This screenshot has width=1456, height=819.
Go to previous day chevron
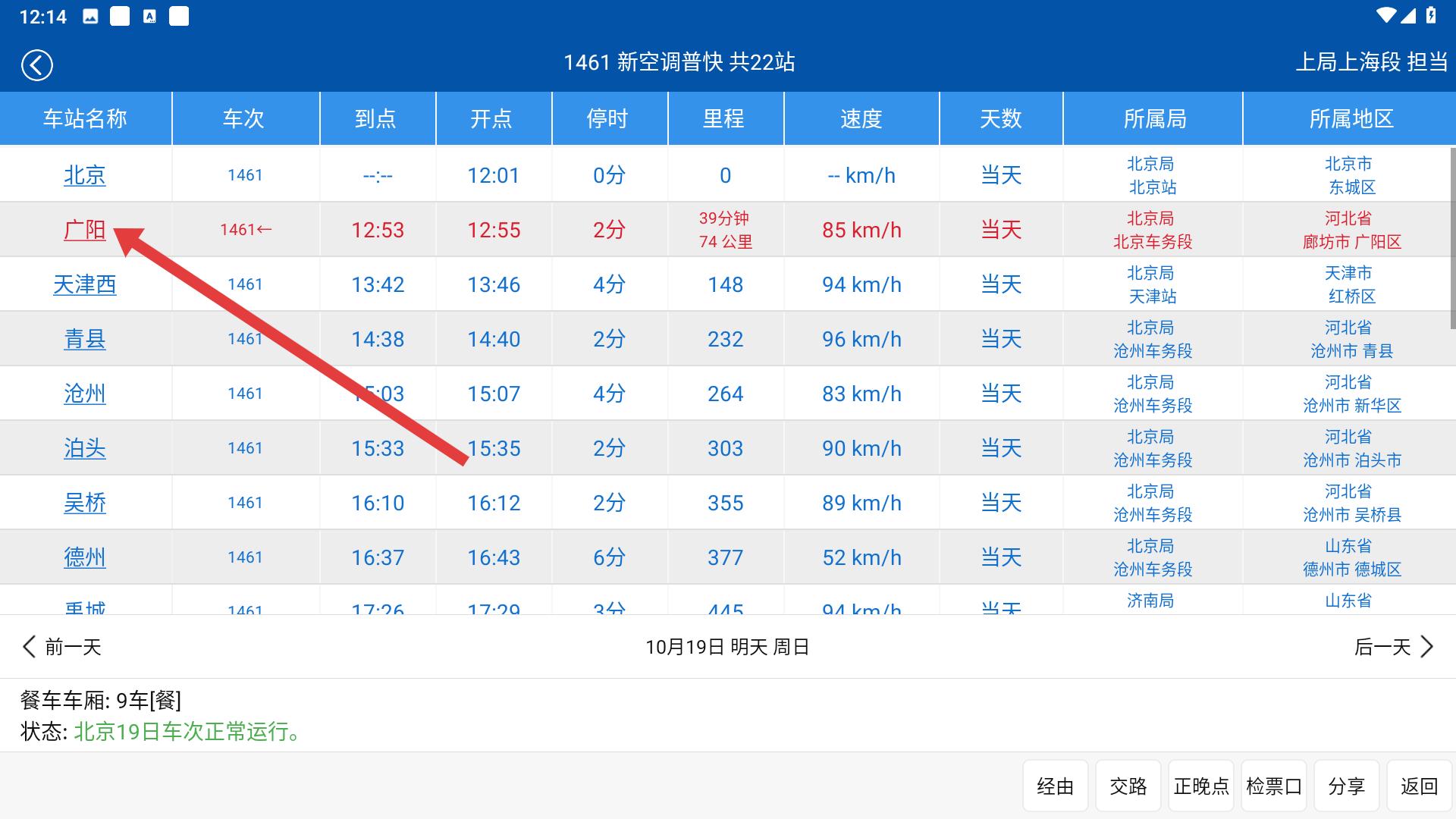tap(29, 647)
